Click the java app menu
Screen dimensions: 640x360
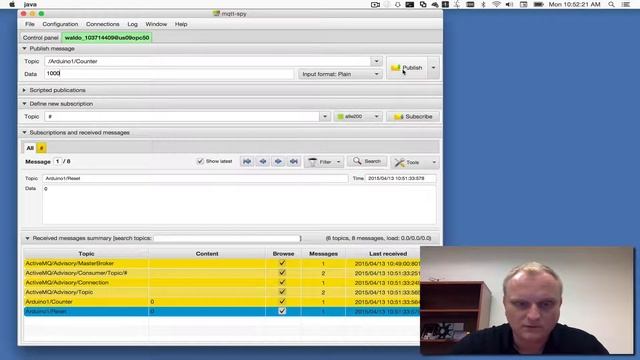coord(30,4)
